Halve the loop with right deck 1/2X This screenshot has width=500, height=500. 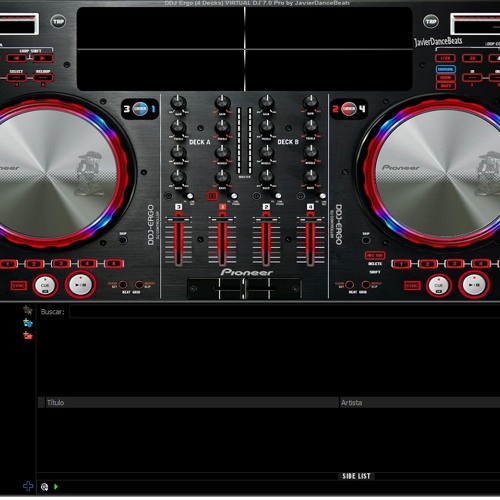click(445, 58)
